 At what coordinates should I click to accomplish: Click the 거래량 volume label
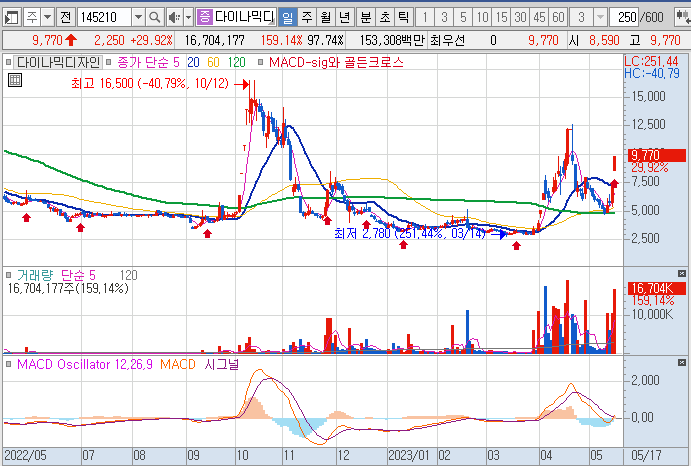click(x=34, y=276)
